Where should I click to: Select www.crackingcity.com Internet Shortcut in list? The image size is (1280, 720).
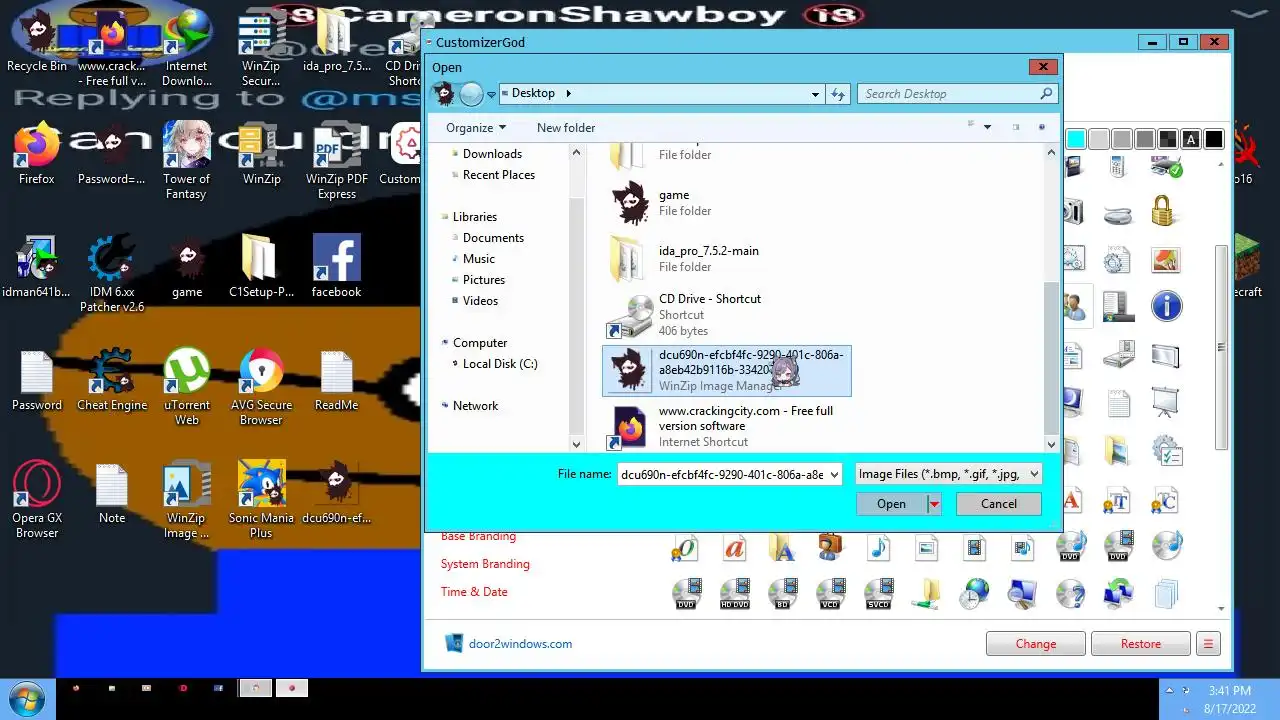[727, 426]
